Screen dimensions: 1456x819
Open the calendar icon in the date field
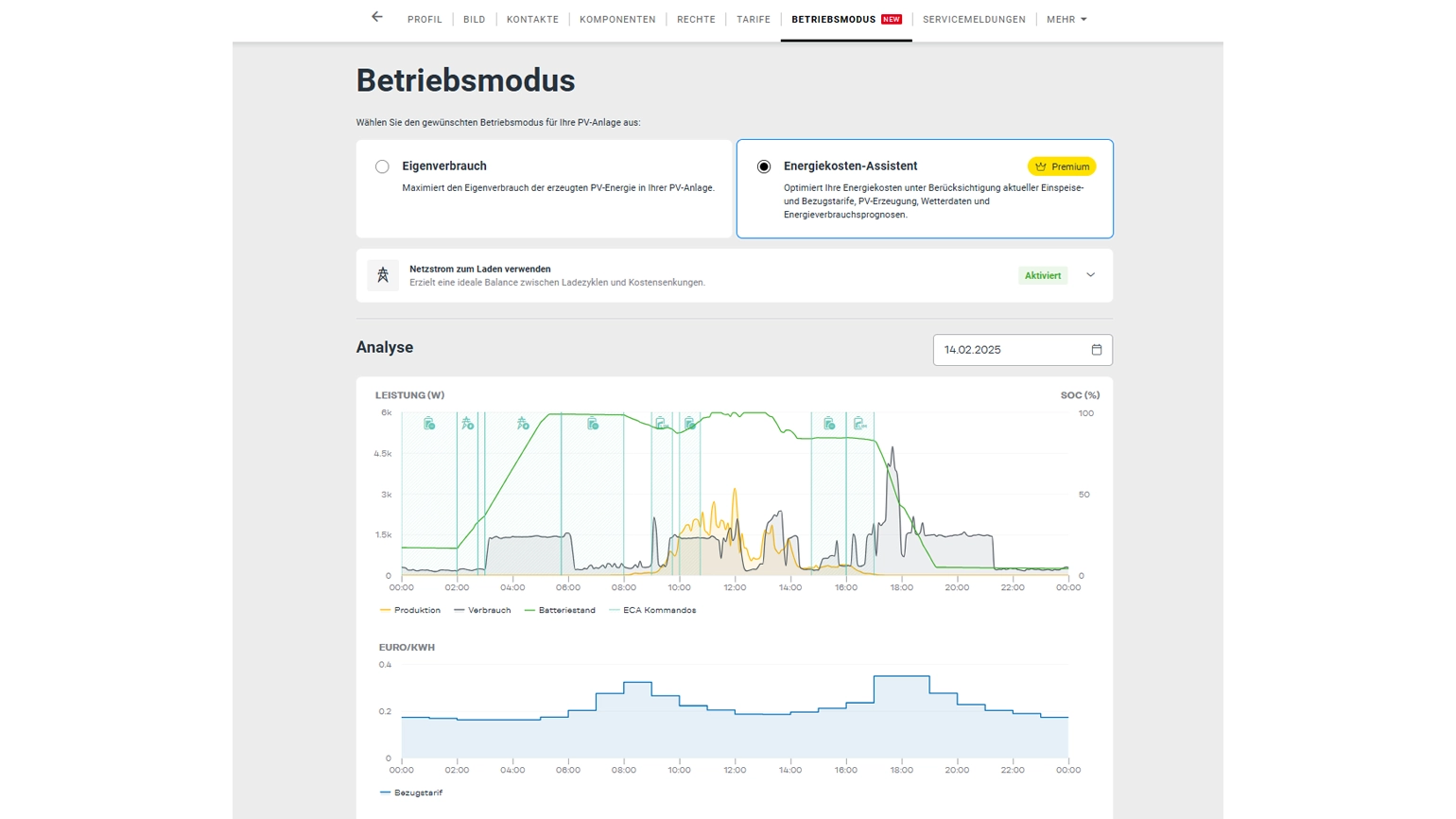1097,350
